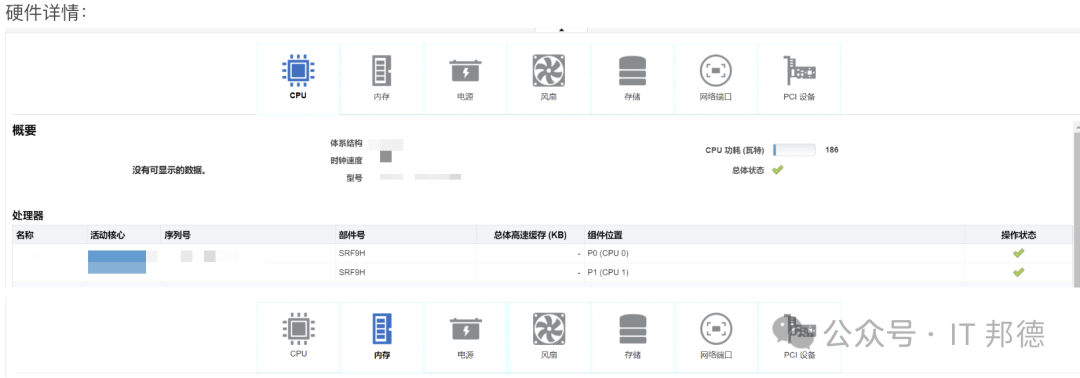Viewport: 1080px width, 378px height.
Task: Click the 风扇 label in the upper tab row
Action: (549, 96)
